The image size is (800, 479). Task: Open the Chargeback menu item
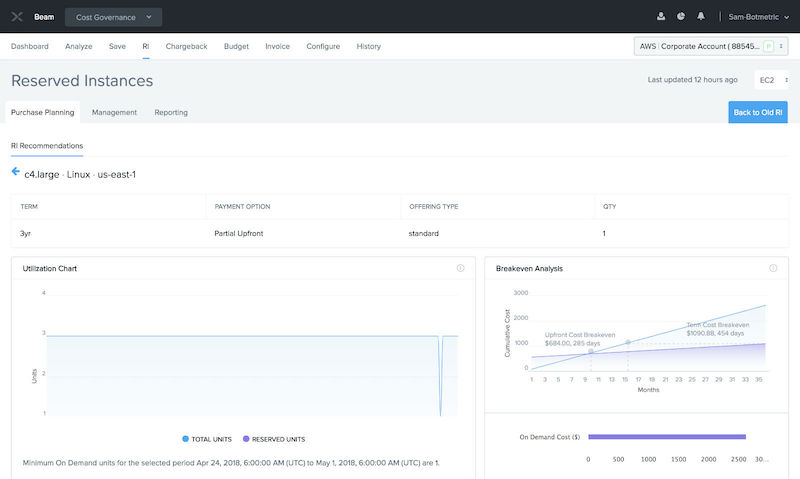tap(186, 46)
